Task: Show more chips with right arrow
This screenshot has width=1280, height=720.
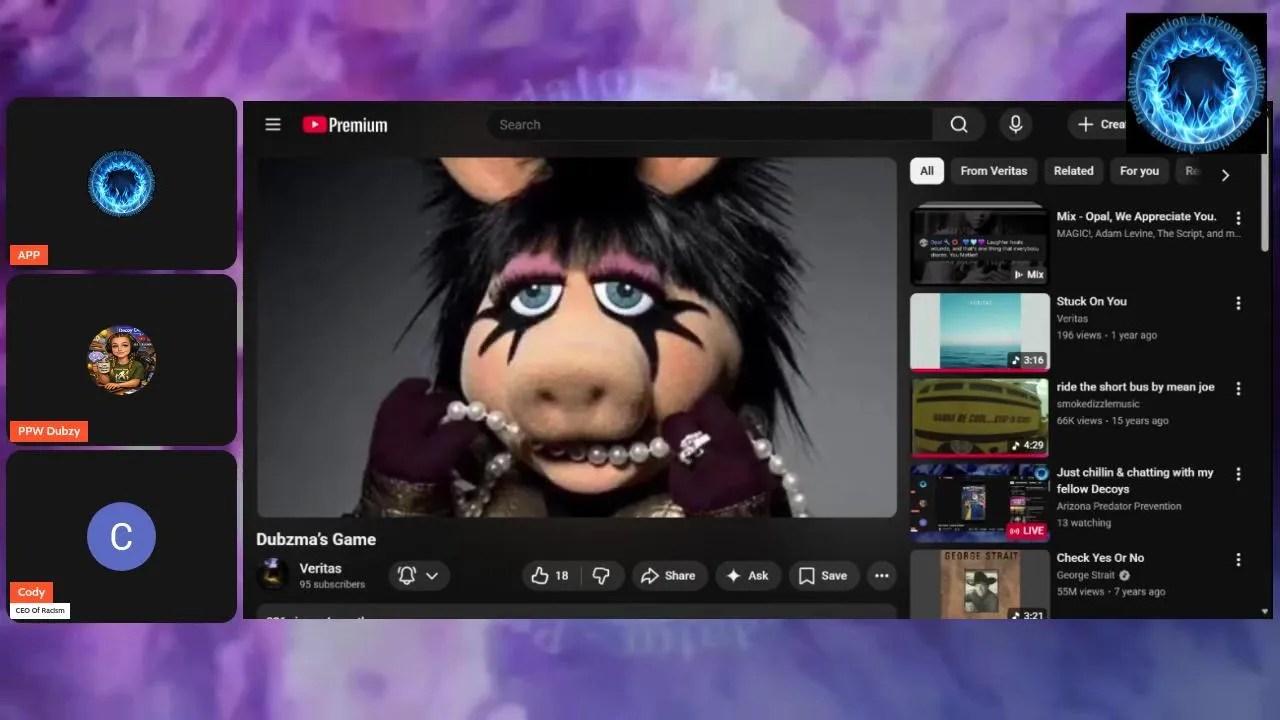Action: pyautogui.click(x=1225, y=175)
